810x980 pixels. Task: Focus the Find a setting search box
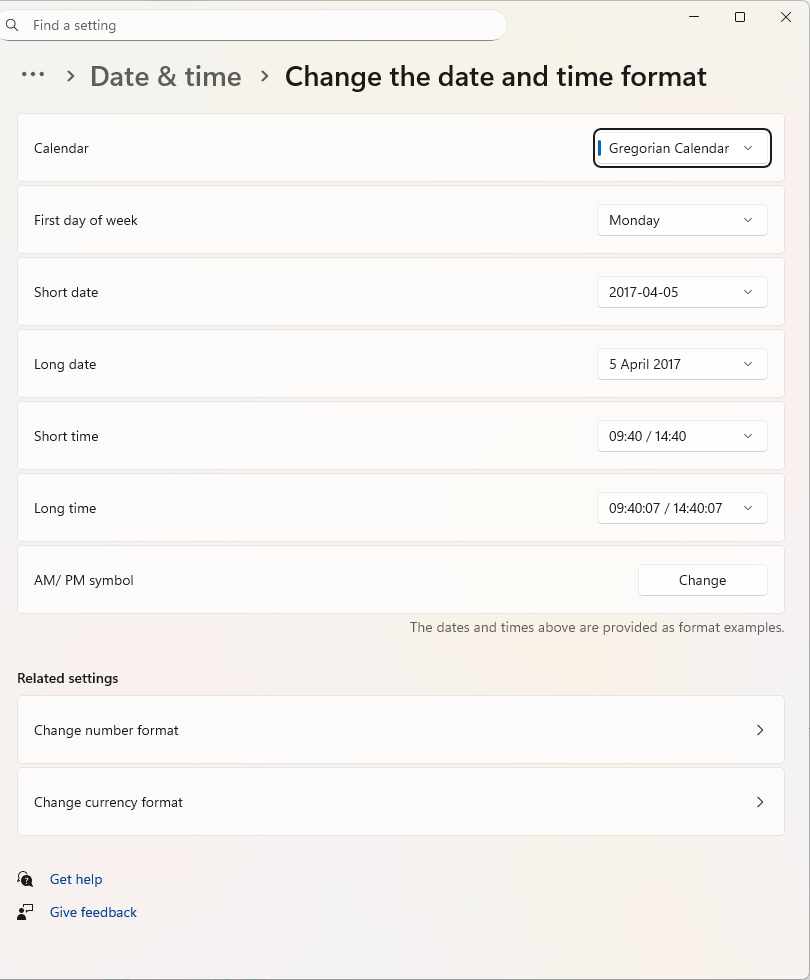point(260,25)
